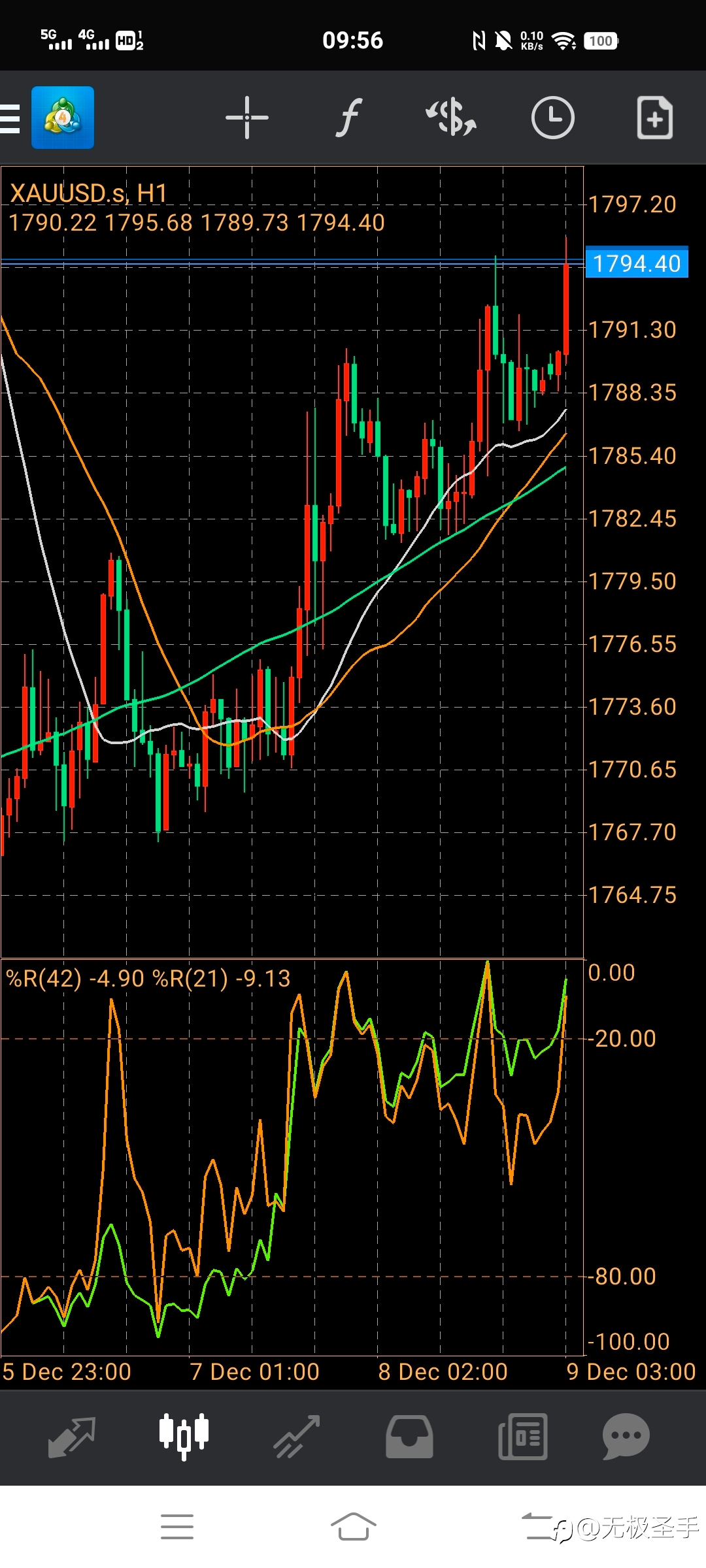
Task: Tap the 0.00 Williams %R scale value
Action: coord(612,972)
